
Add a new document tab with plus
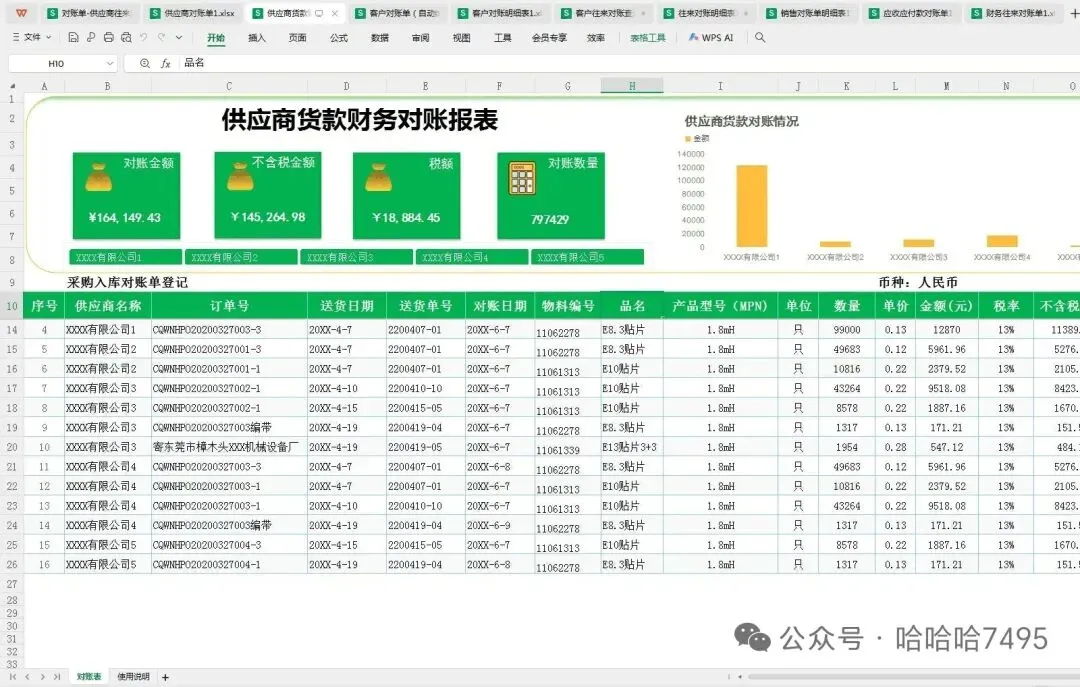[x=1074, y=13]
